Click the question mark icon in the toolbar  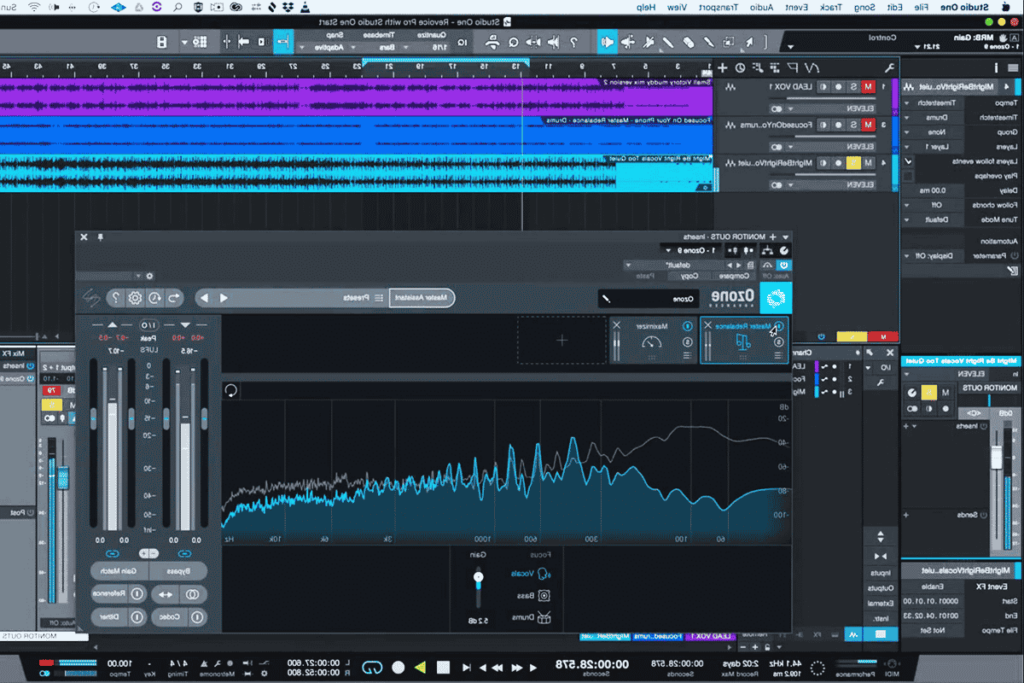click(x=573, y=42)
